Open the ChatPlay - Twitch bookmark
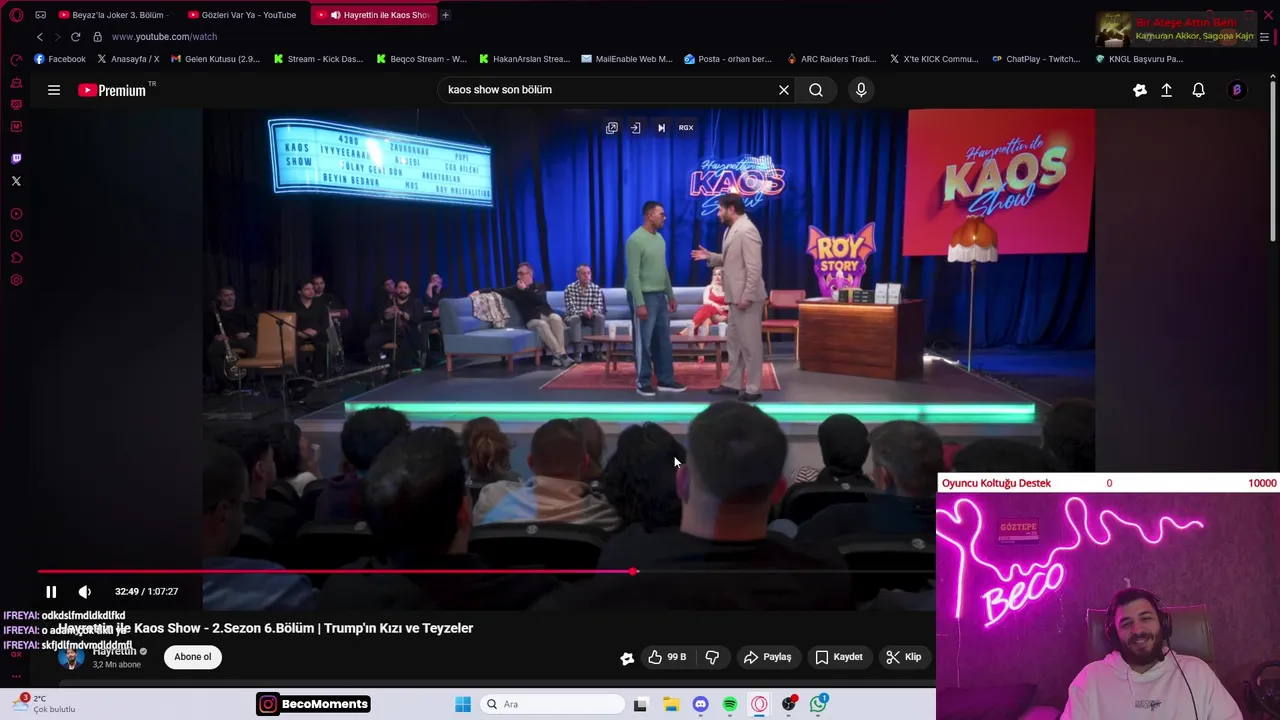This screenshot has width=1280, height=720. (x=1037, y=59)
